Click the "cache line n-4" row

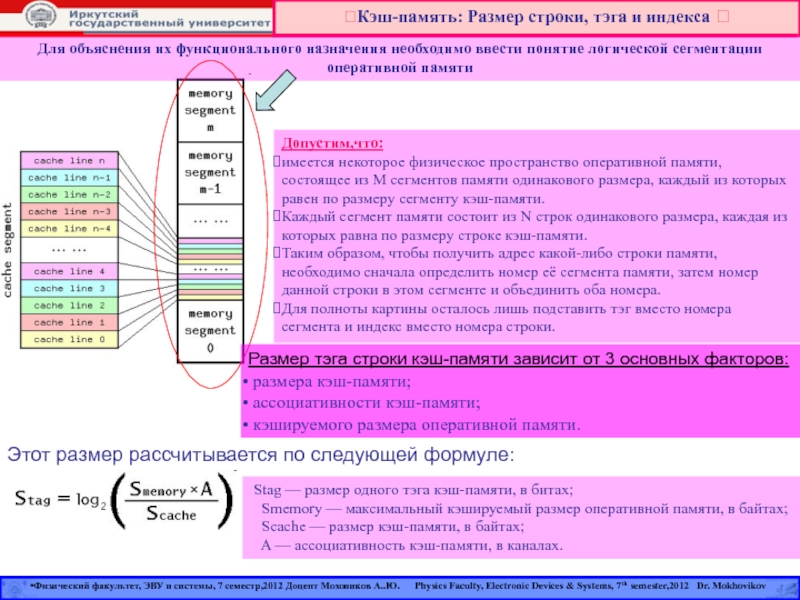coord(69,228)
